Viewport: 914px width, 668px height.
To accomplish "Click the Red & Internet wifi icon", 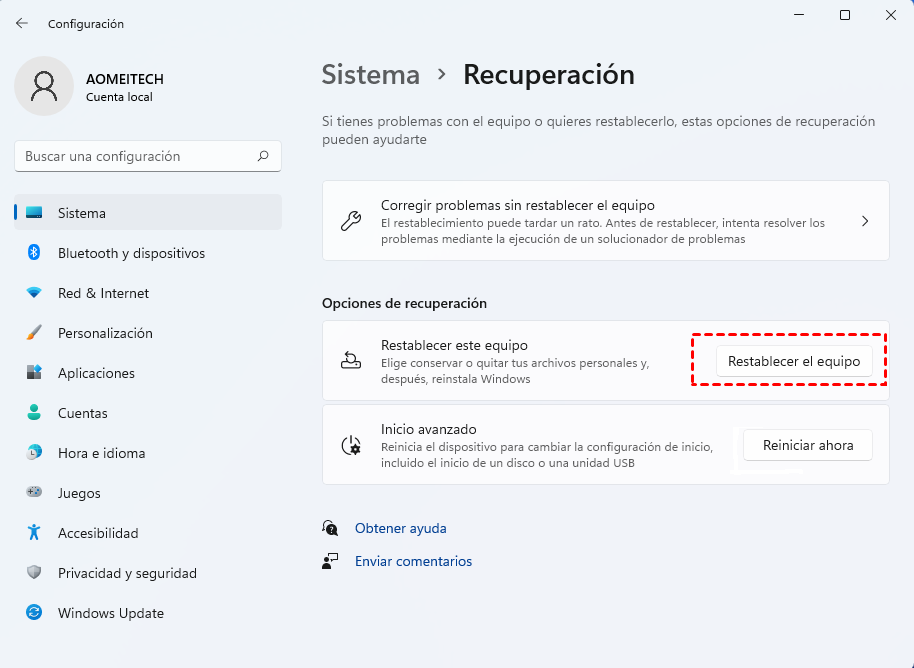I will point(34,293).
